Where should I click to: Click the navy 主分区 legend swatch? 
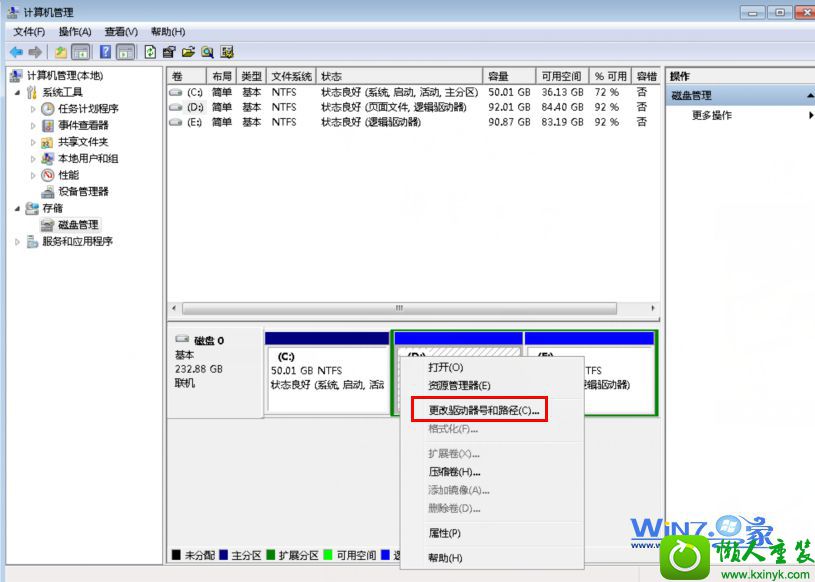[x=224, y=555]
